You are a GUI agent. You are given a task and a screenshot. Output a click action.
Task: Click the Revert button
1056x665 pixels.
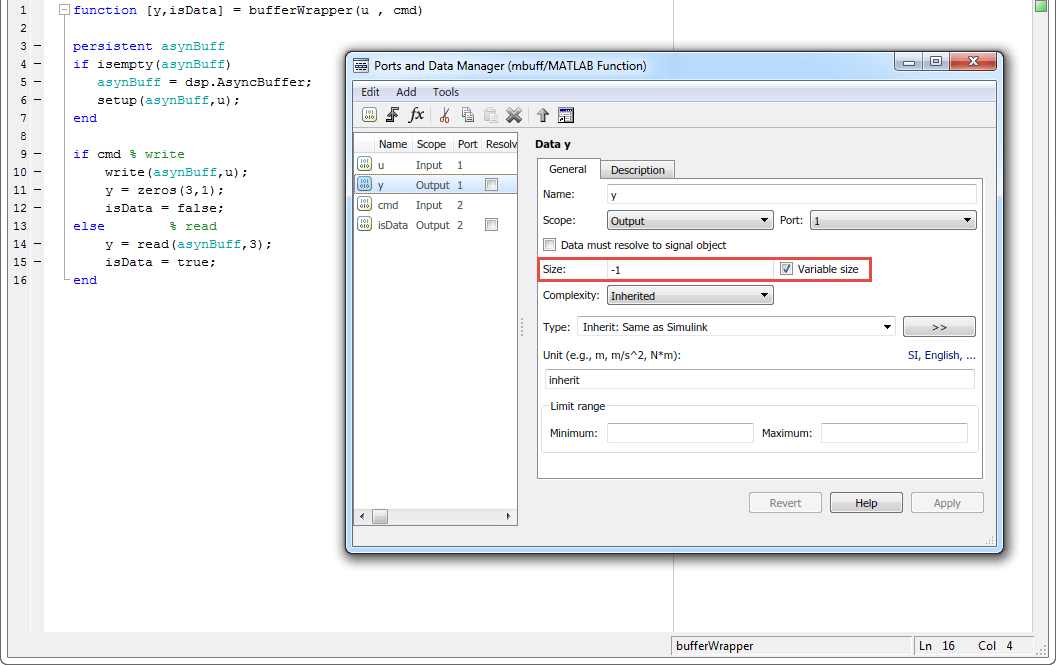pos(785,503)
